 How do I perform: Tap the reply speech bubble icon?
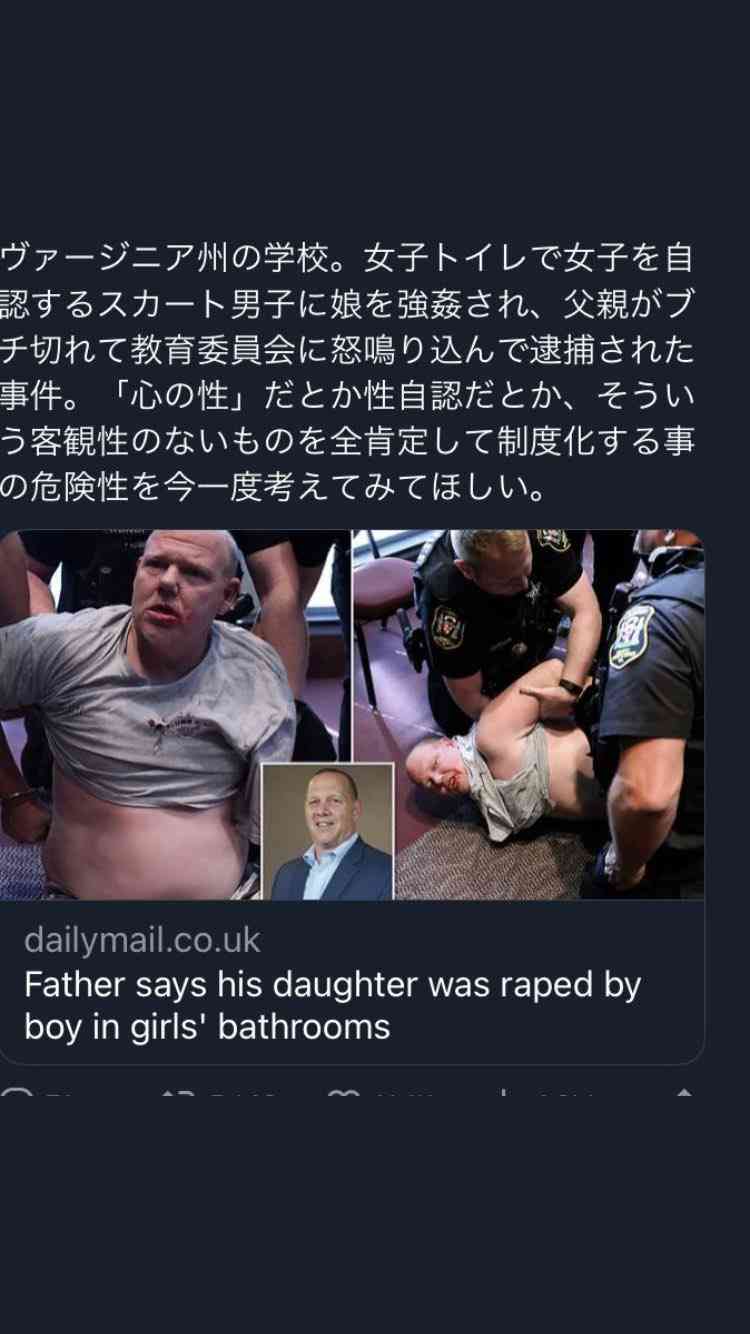point(16,1093)
